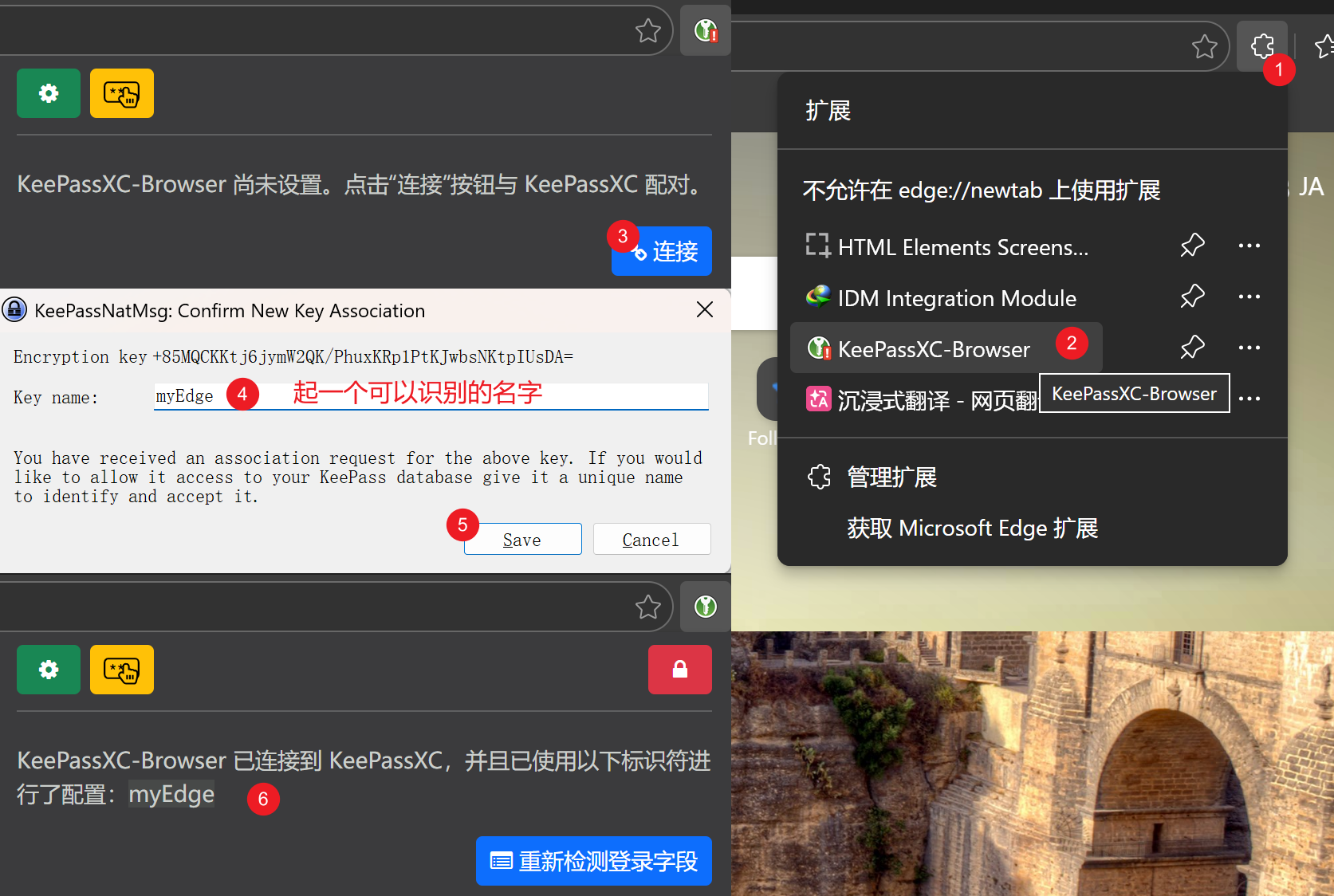Click the myEdge identifier text
The width and height of the screenshot is (1334, 896).
click(x=171, y=794)
